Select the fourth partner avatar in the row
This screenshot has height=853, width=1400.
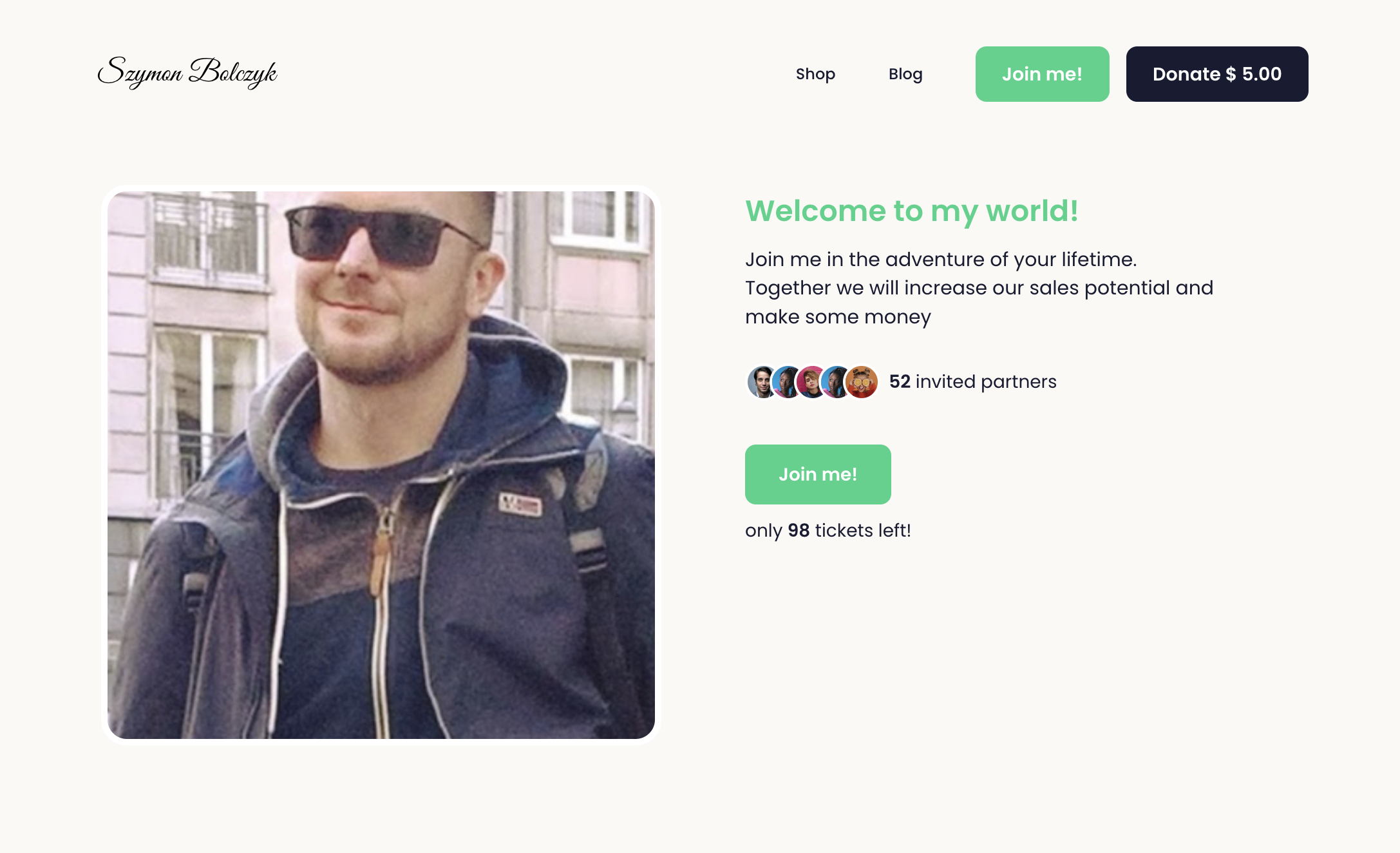click(x=836, y=382)
